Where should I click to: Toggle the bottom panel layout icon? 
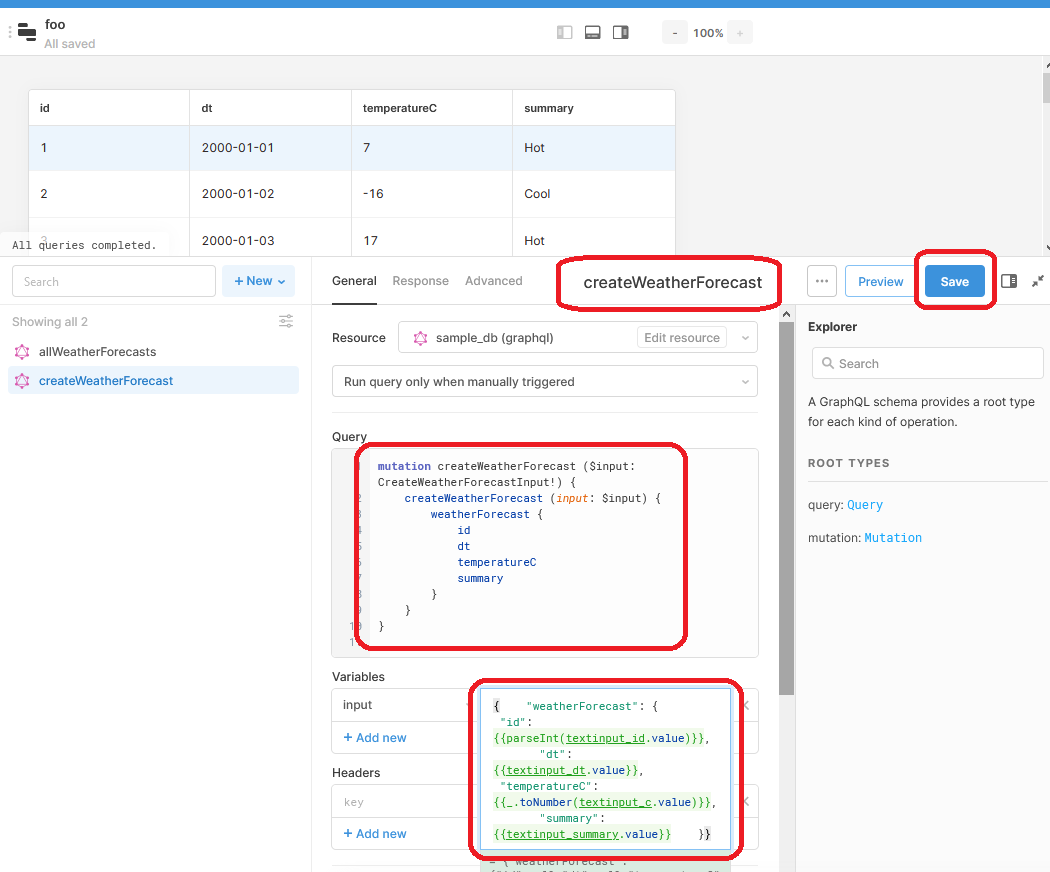(x=593, y=32)
